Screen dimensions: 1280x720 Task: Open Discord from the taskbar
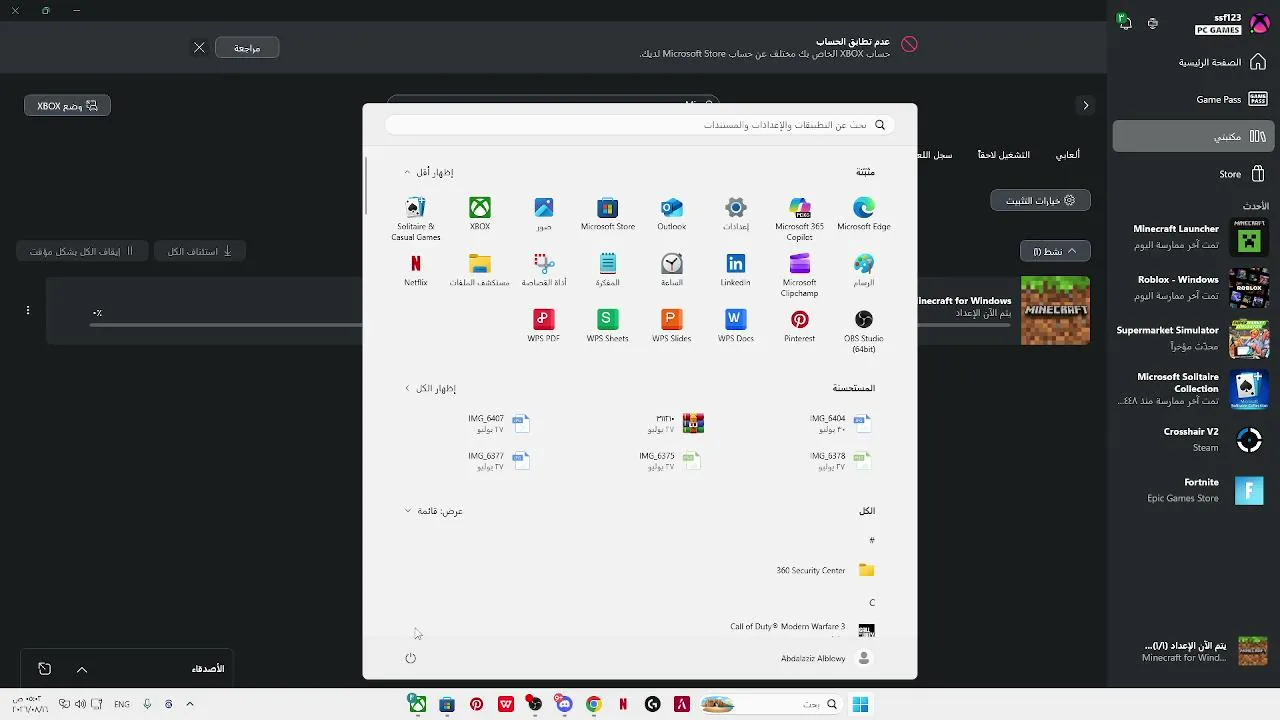564,704
